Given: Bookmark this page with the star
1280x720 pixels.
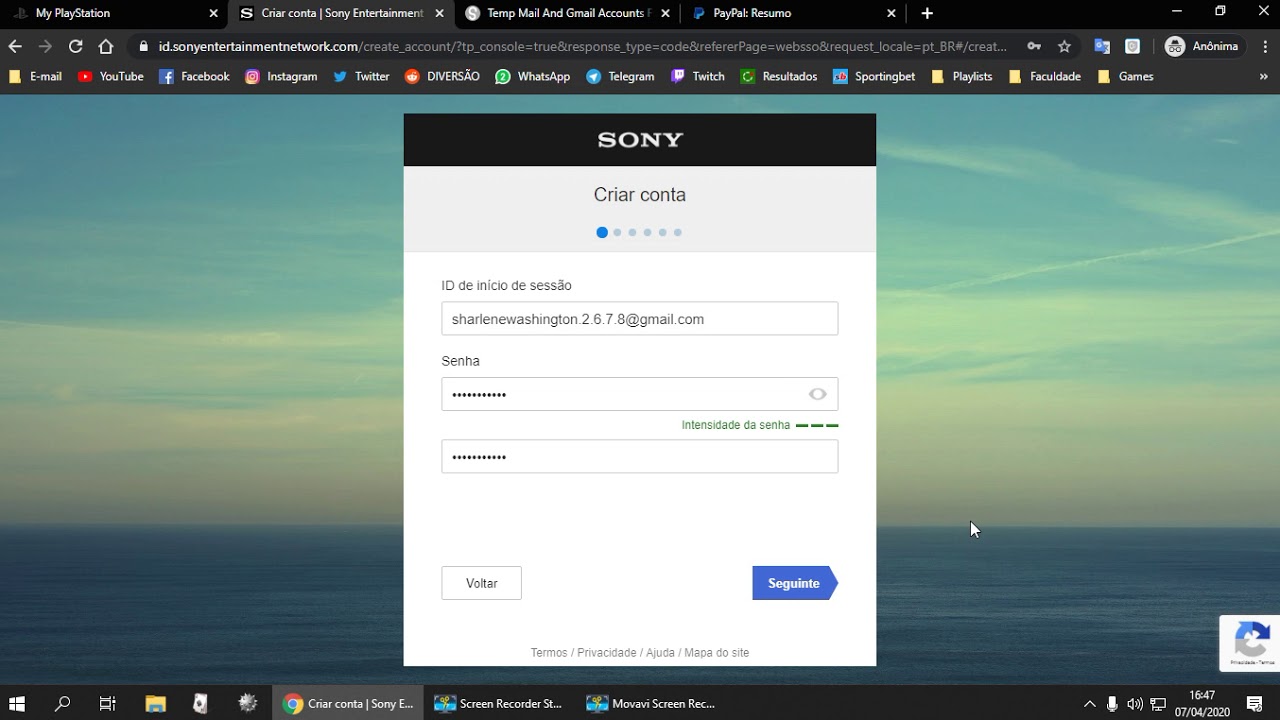Looking at the screenshot, I should coord(1064,46).
